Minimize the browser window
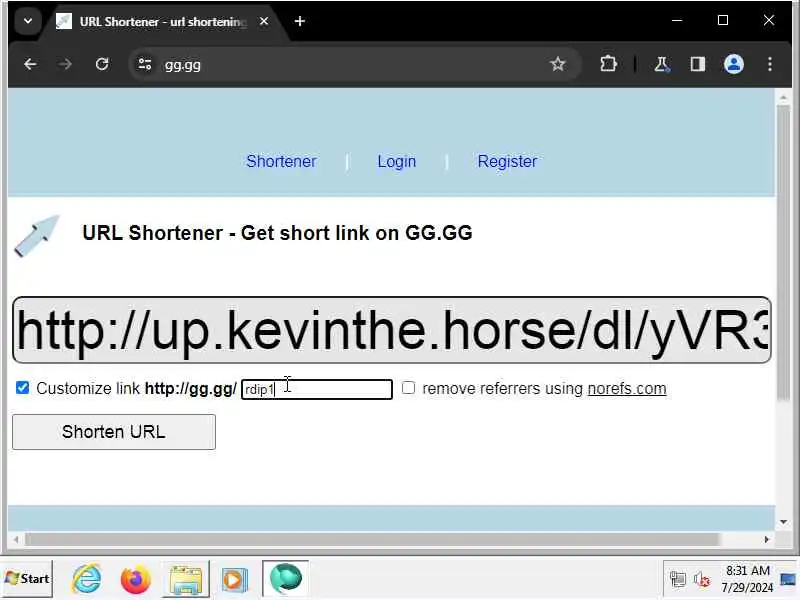800x600 pixels. [677, 20]
